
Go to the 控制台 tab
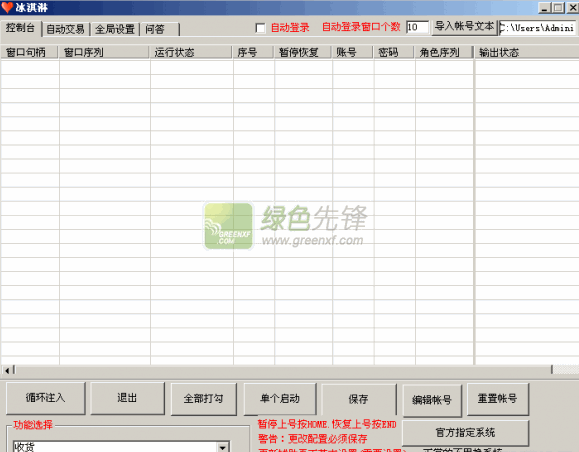[x=21, y=28]
